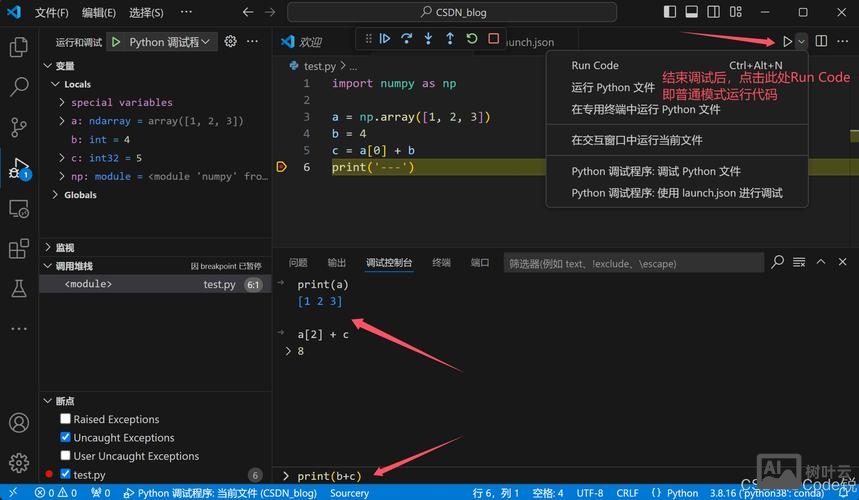The height and width of the screenshot is (500, 859).
Task: Click the debug Continue button
Action: pyautogui.click(x=384, y=39)
